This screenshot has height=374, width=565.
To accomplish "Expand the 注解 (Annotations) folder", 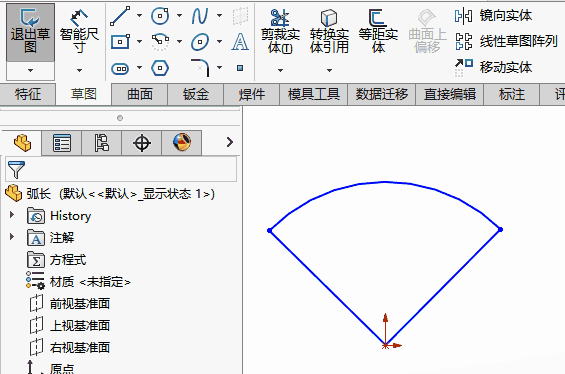I will click(x=12, y=237).
